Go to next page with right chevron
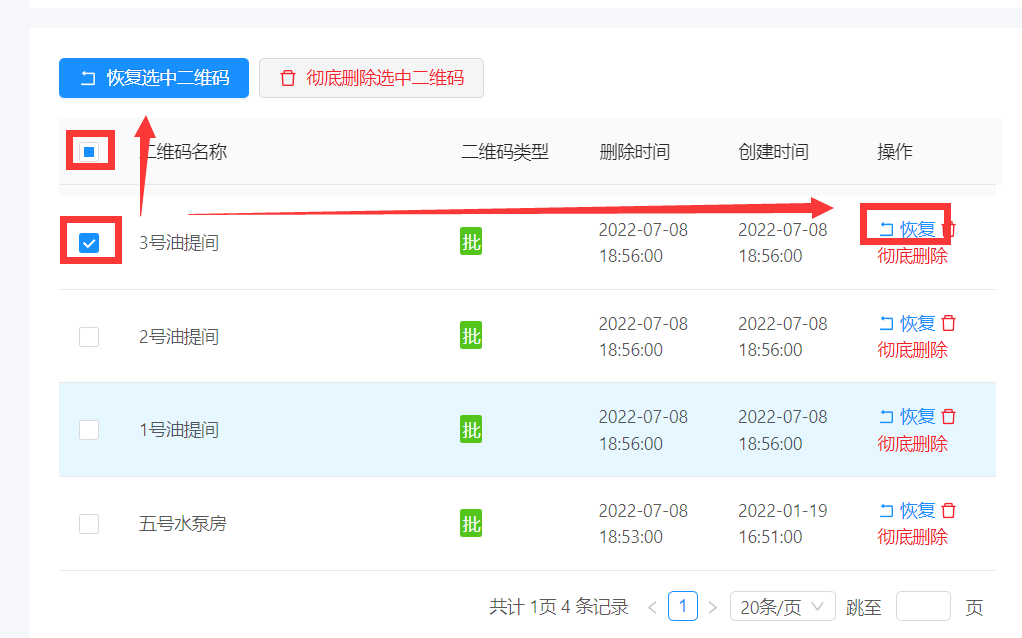This screenshot has width=1022, height=638. click(713, 607)
